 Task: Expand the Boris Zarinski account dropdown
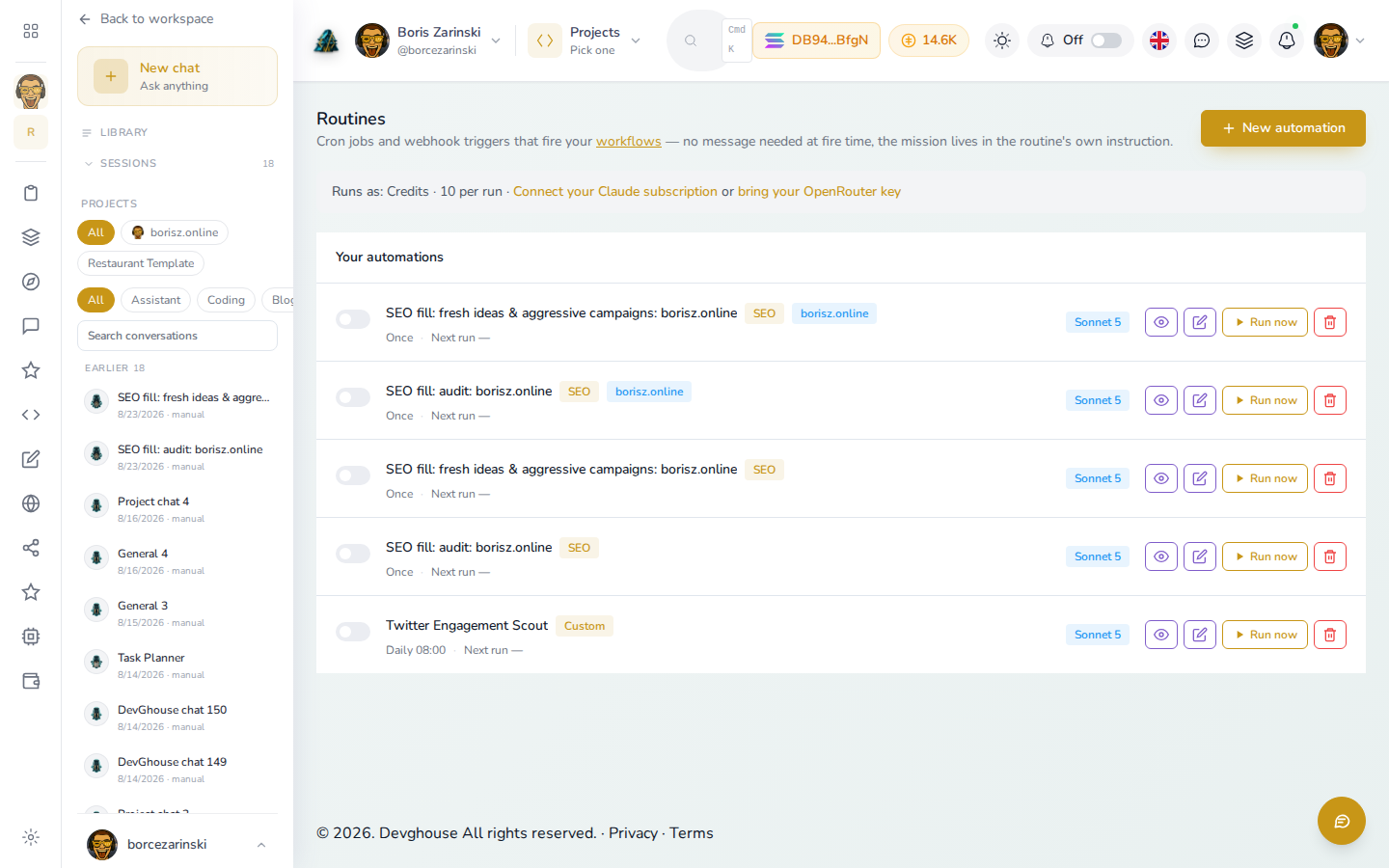tap(429, 41)
